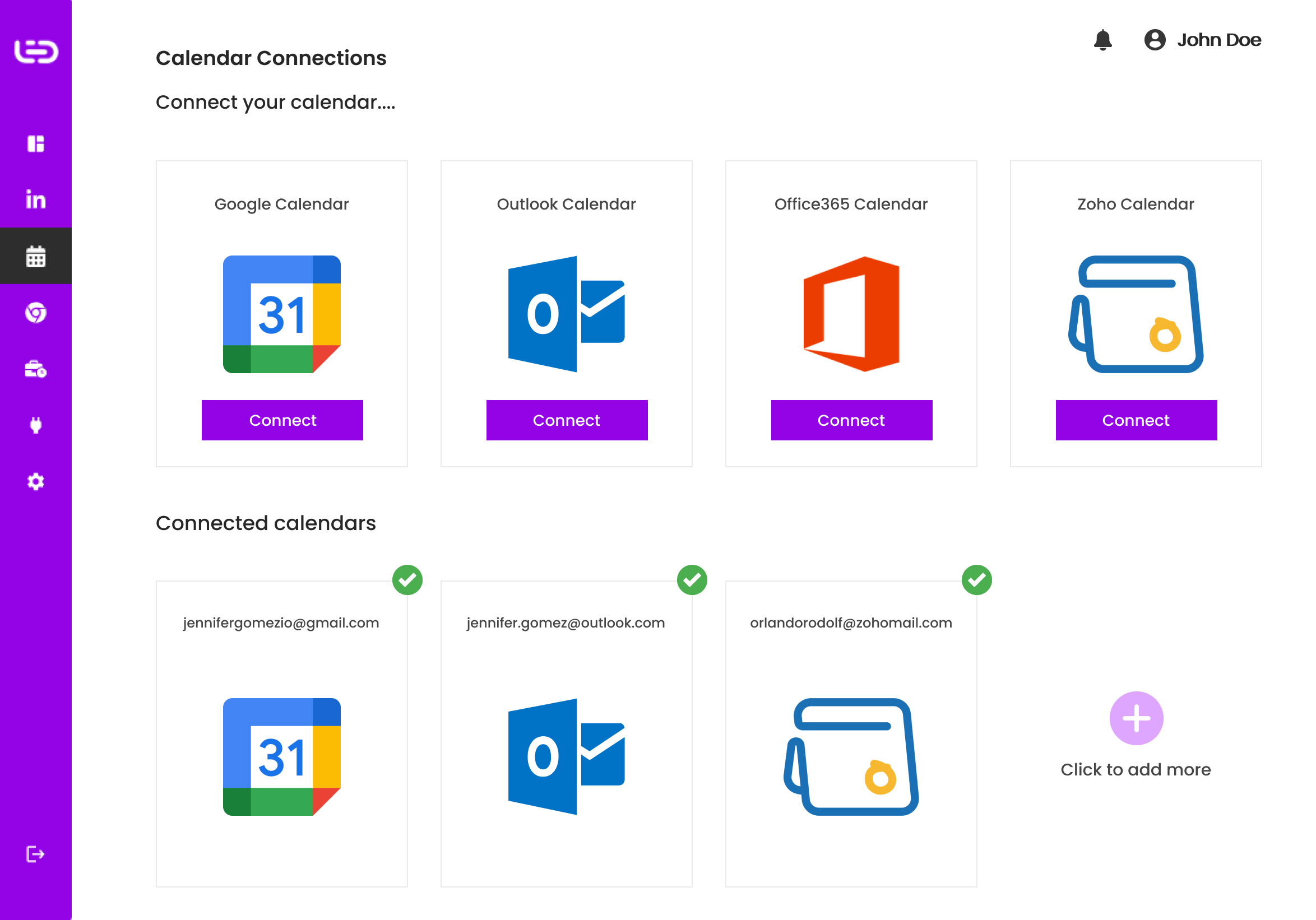Connect Outlook Calendar

pyautogui.click(x=566, y=420)
